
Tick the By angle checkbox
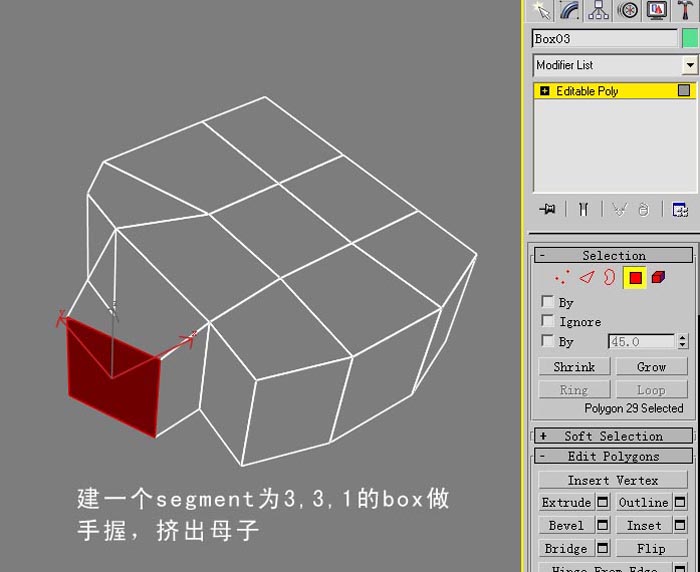coord(547,341)
